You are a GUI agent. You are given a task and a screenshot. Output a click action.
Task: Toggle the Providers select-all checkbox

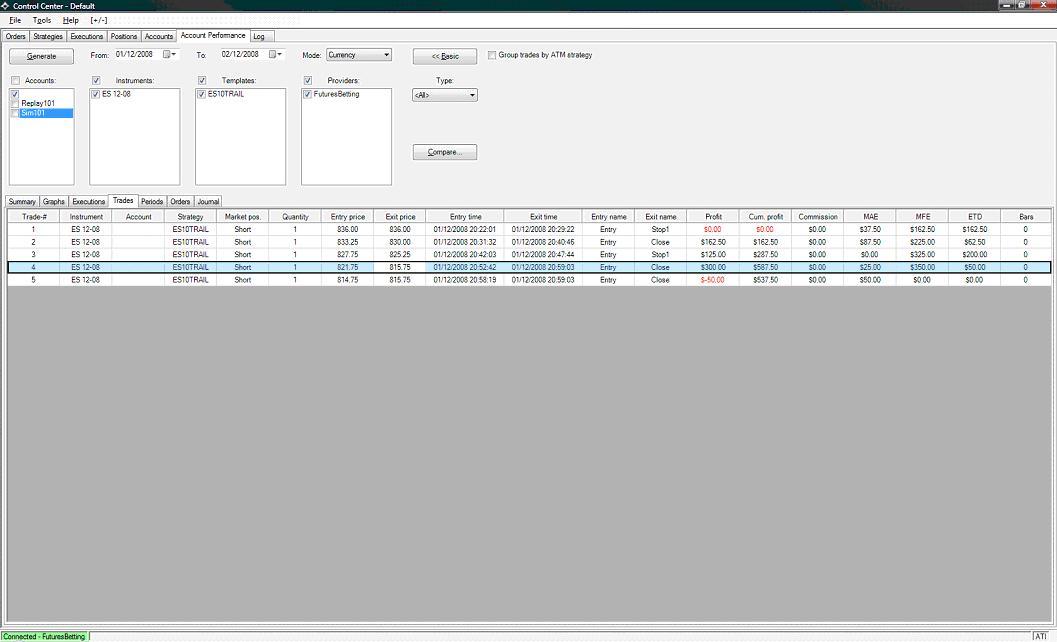coord(307,80)
